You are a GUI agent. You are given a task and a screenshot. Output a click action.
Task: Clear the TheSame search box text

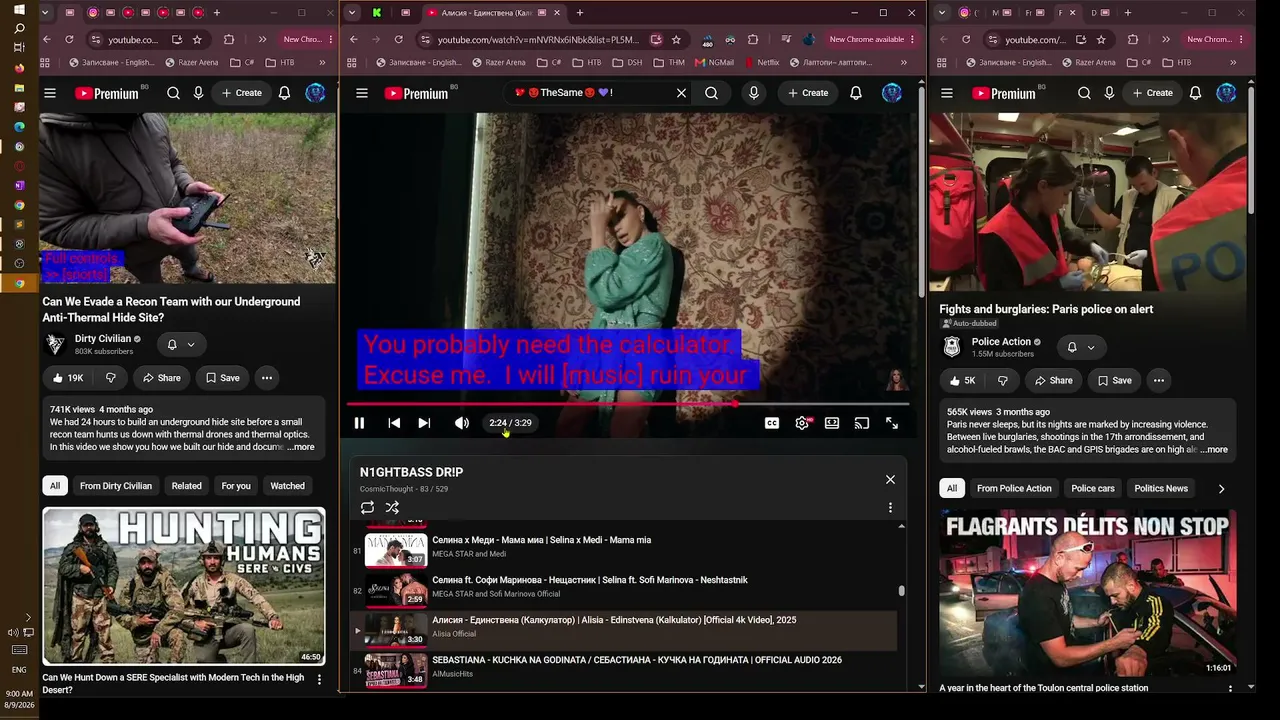click(x=681, y=93)
